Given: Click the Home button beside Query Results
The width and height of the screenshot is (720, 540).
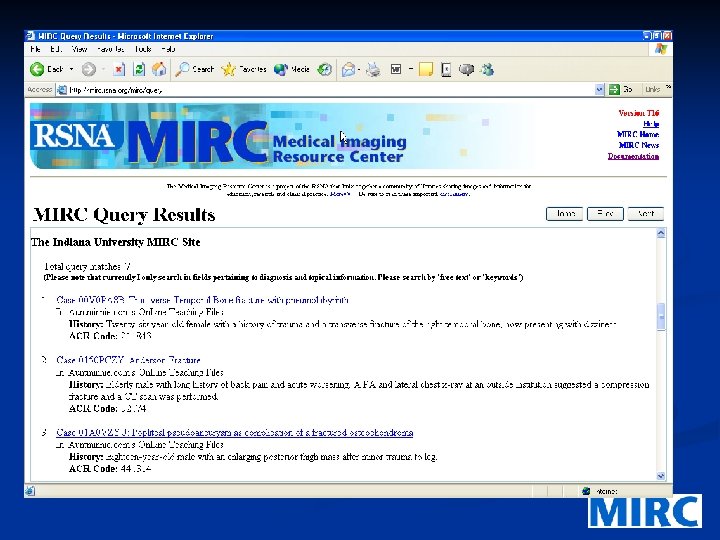Looking at the screenshot, I should coord(564,214).
